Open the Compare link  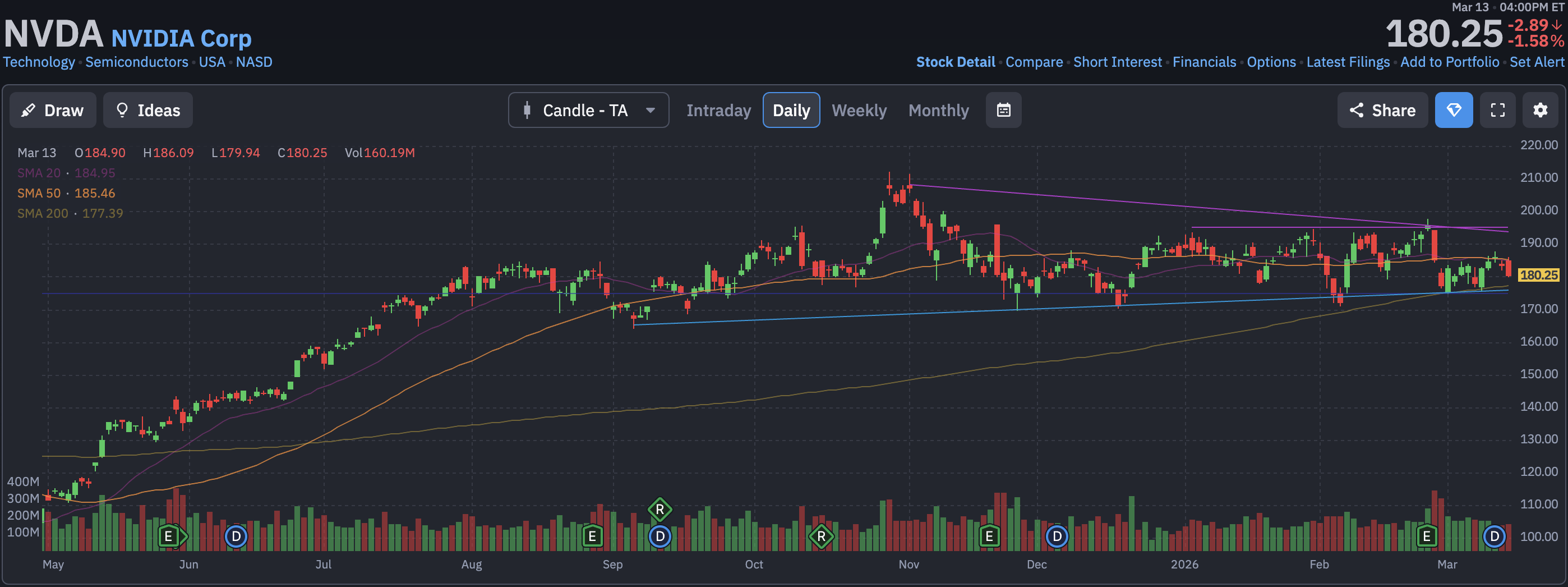(x=1034, y=62)
